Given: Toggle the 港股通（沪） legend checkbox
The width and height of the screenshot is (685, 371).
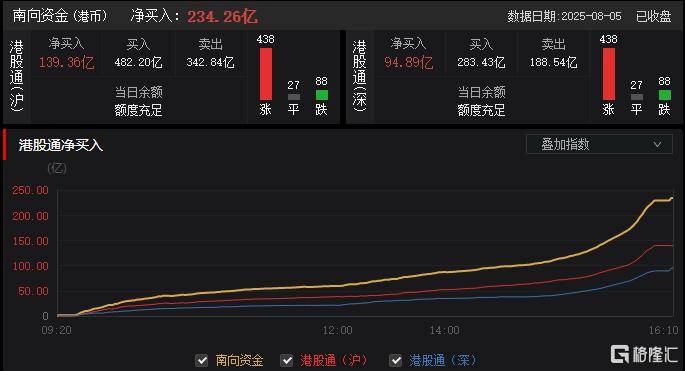Looking at the screenshot, I should [x=287, y=361].
